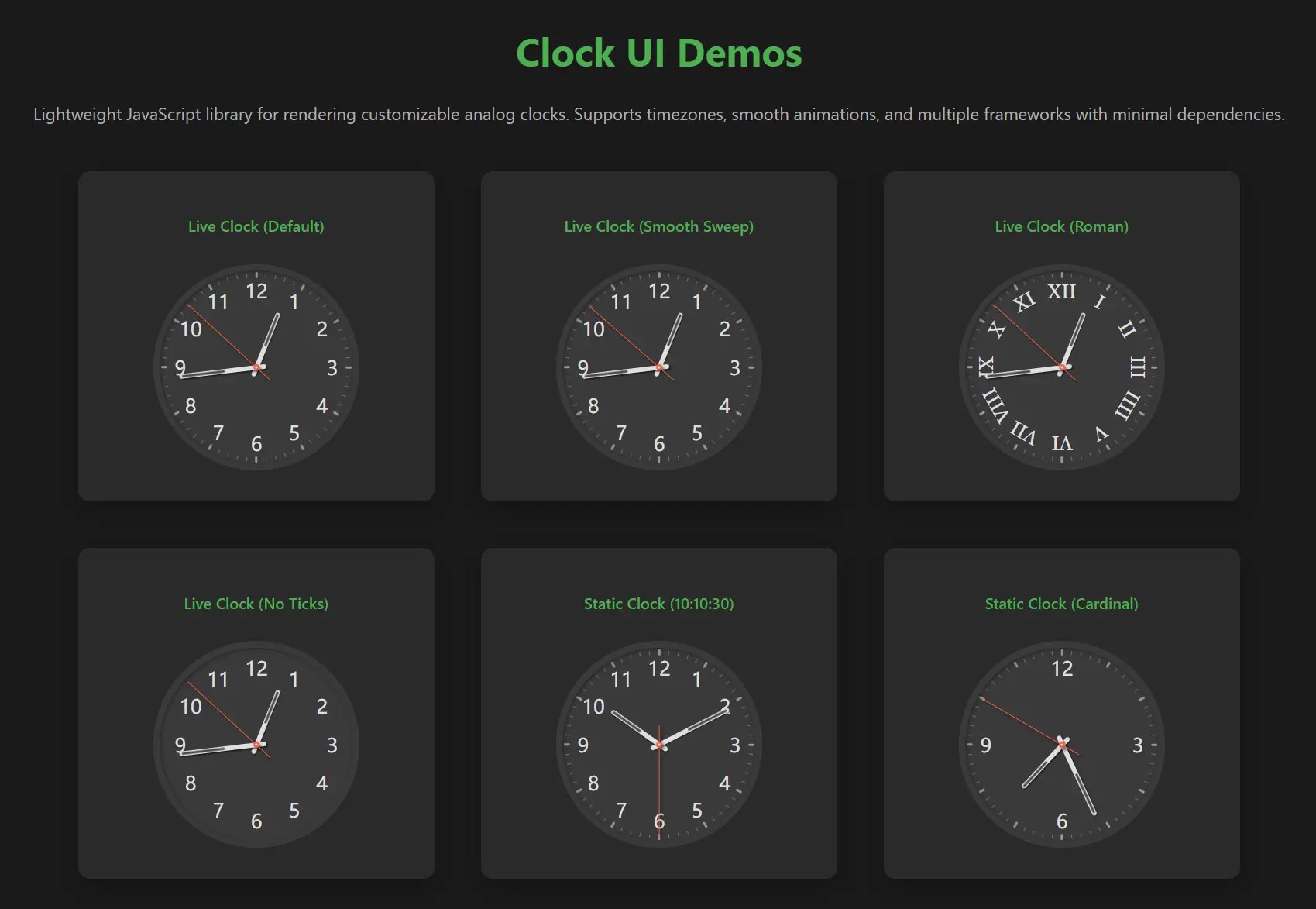1316x909 pixels.
Task: Click the tick marks near 9 on Default clock
Action: (163, 368)
